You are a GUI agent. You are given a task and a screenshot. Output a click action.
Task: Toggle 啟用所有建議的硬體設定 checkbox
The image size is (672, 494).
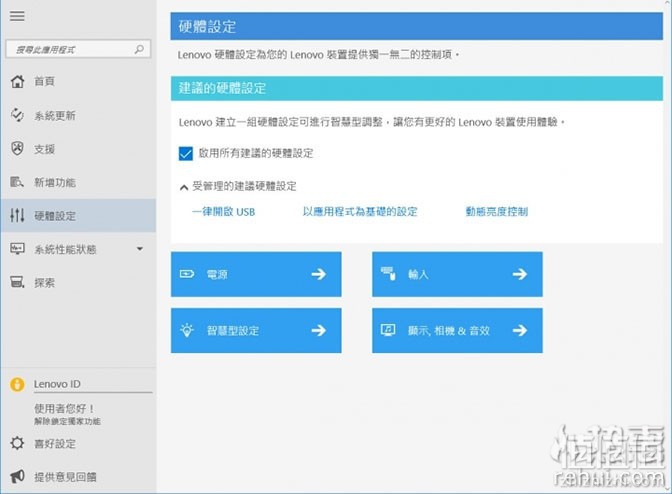(x=186, y=153)
